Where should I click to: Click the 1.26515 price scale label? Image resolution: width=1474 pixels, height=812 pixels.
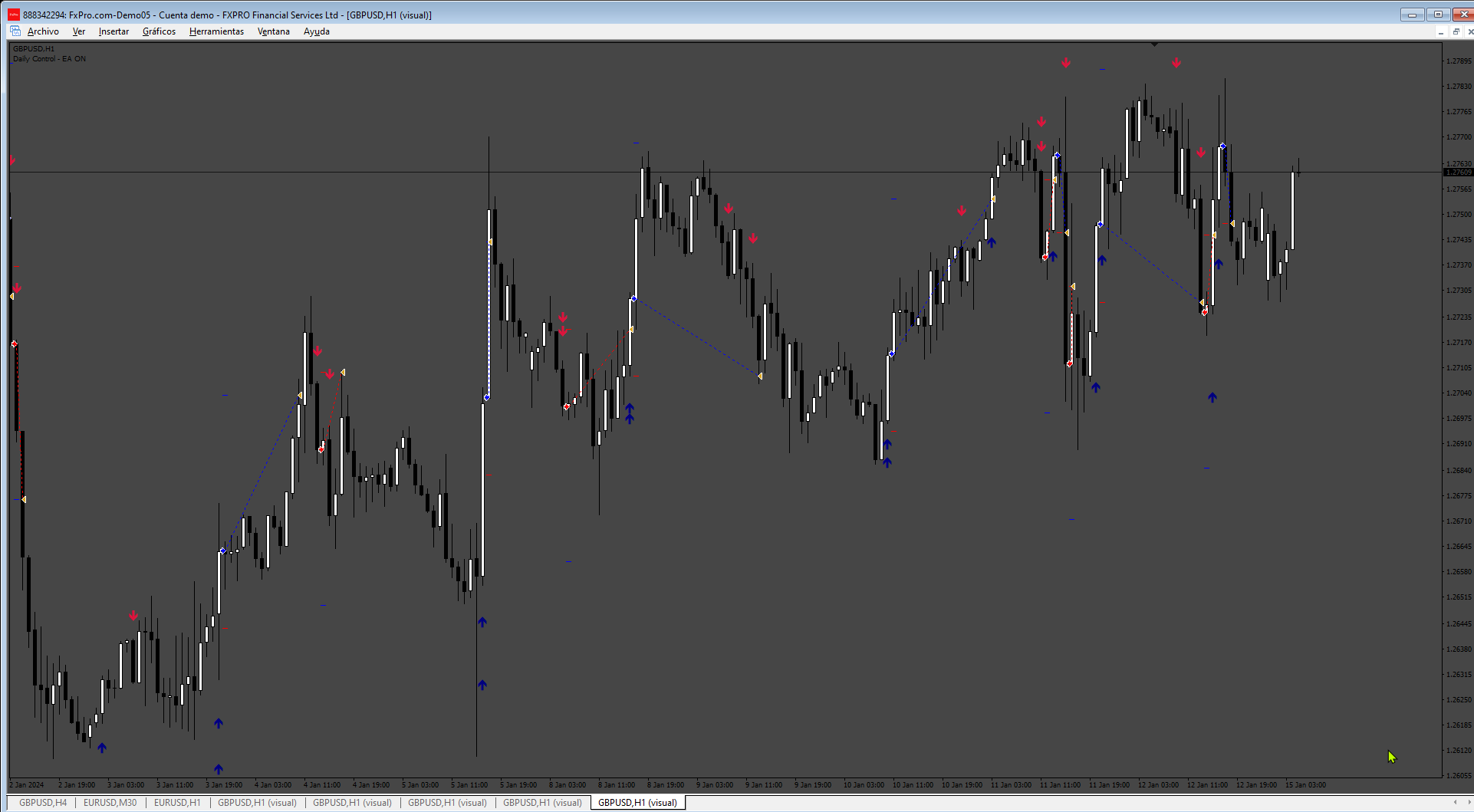[1459, 597]
